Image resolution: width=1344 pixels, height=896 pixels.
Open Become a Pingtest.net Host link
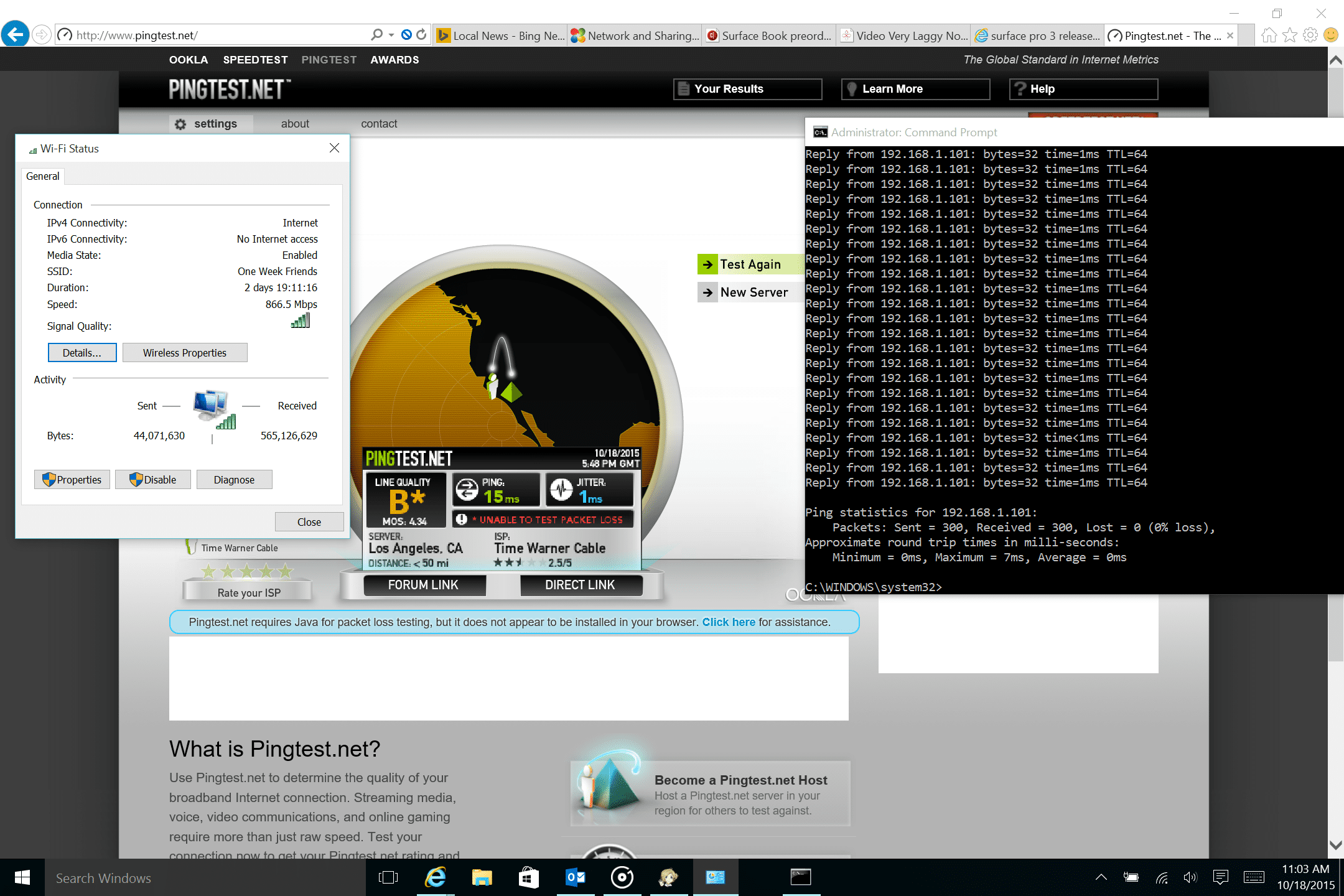(x=740, y=780)
